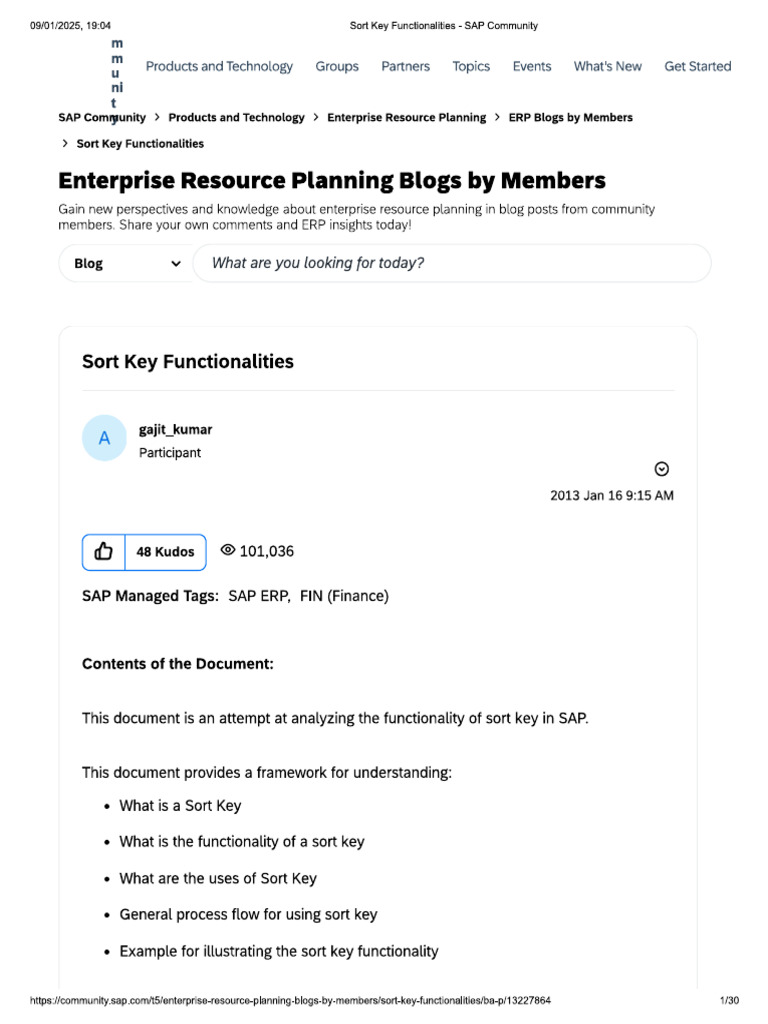This screenshot has width=768, height=1024.
Task: Select Get Started in navigation
Action: click(x=697, y=66)
